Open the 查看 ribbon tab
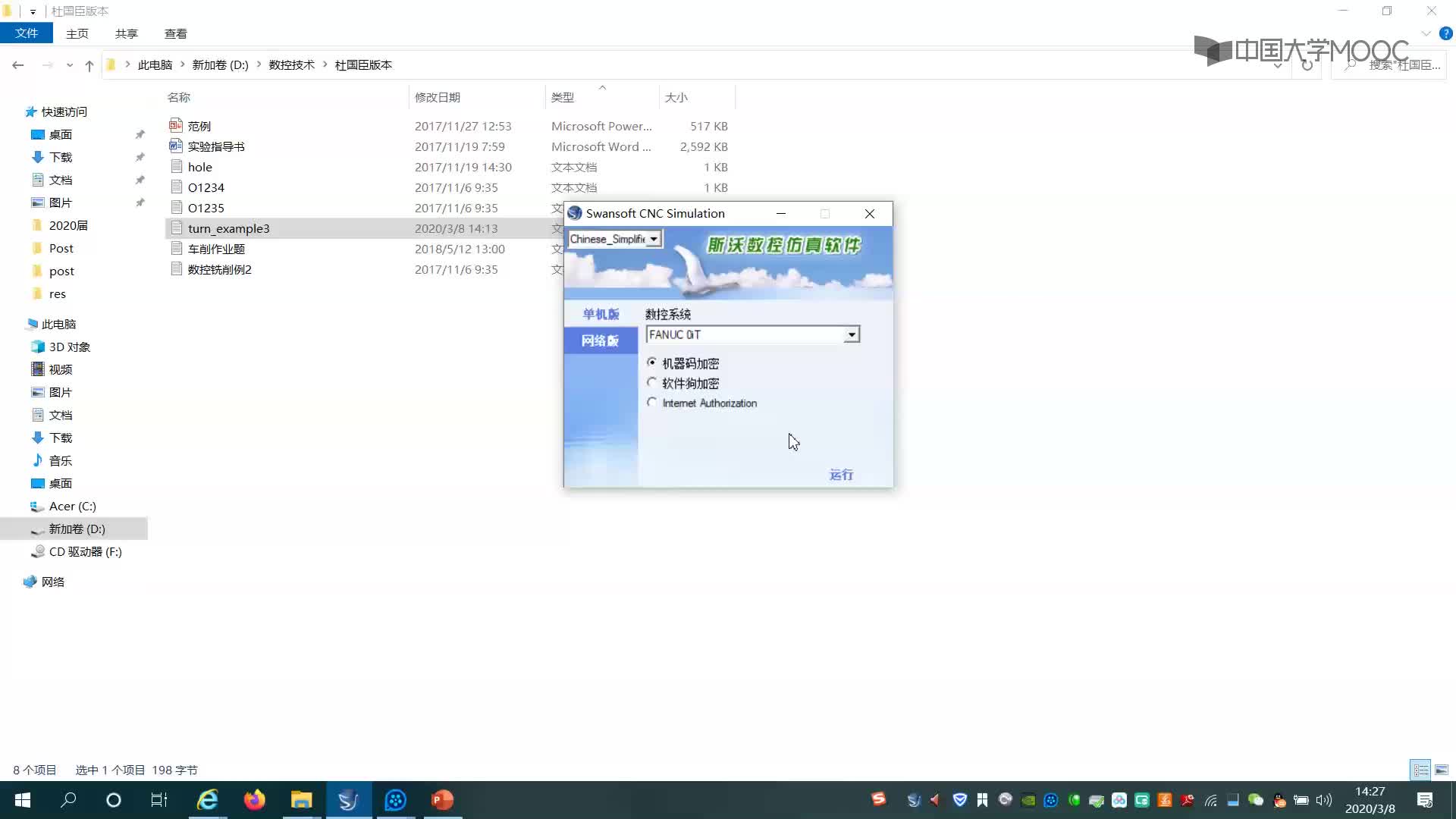Screen dimensions: 1456x819 click(x=176, y=33)
